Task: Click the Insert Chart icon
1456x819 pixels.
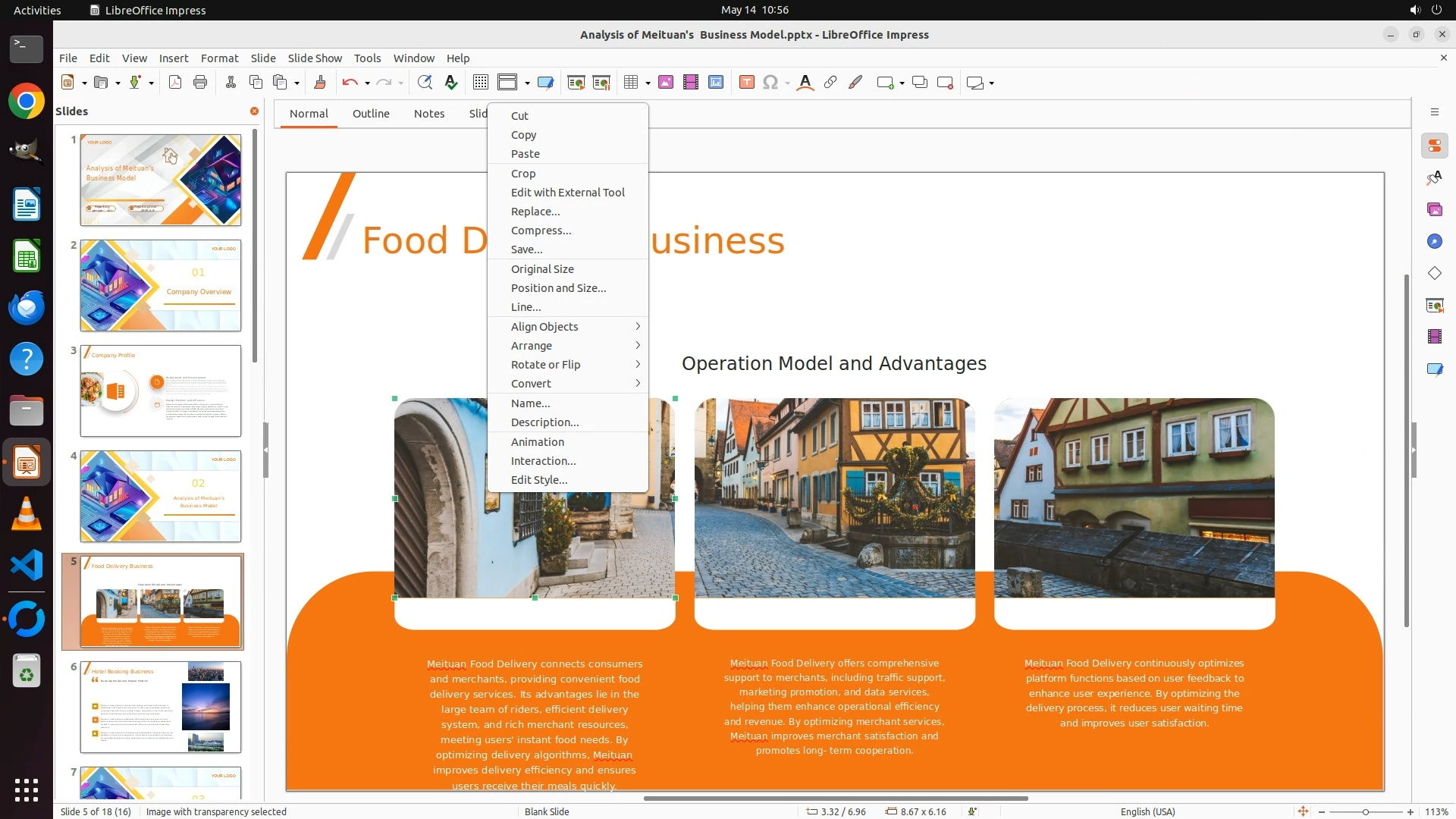Action: [x=715, y=83]
